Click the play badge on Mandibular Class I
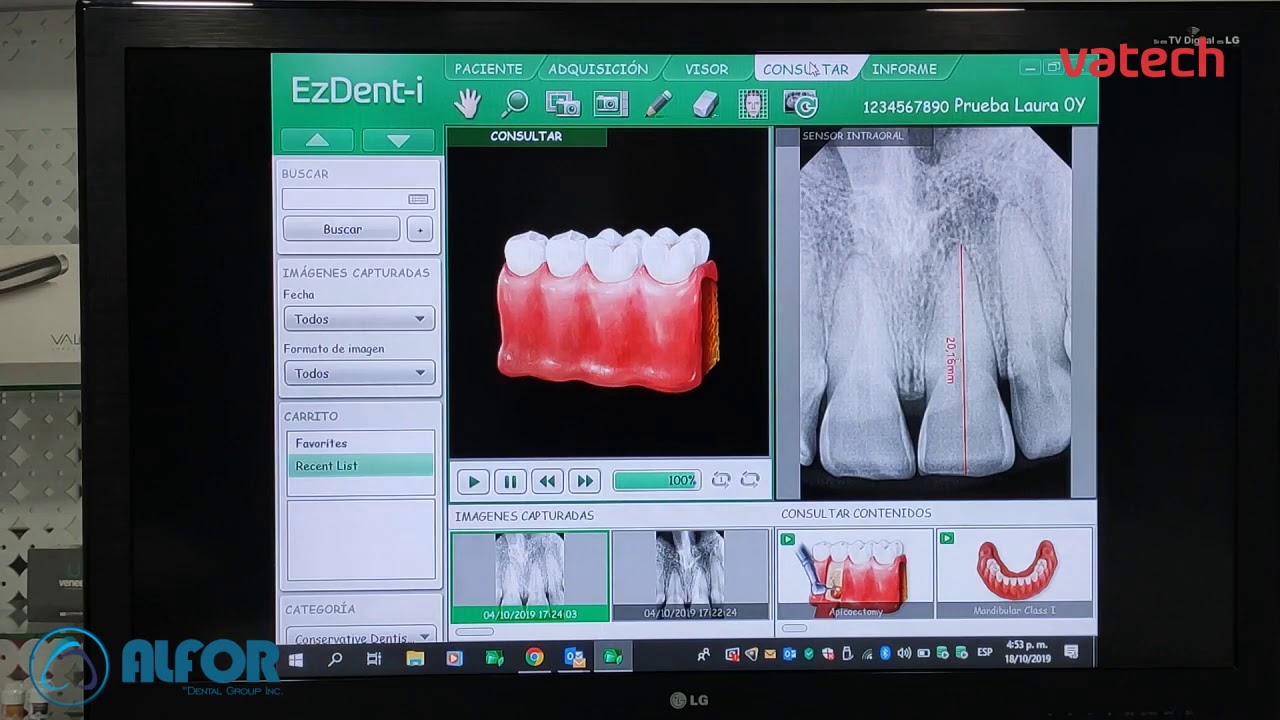The image size is (1280, 720). (x=947, y=539)
